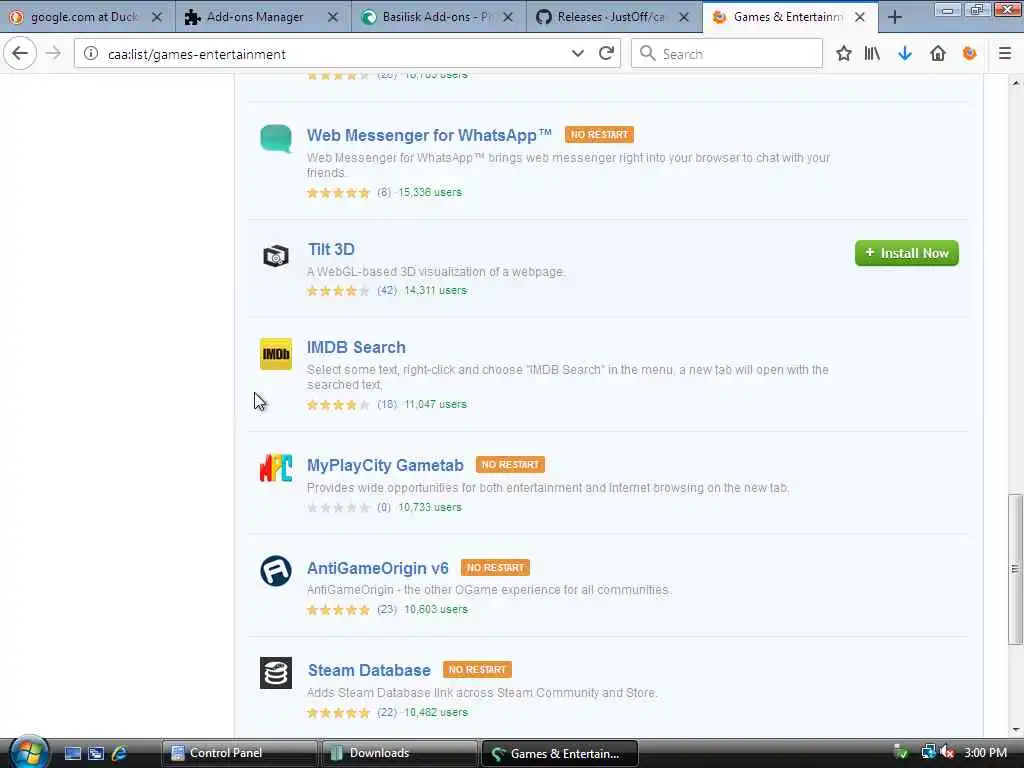Viewport: 1024px width, 768px height.
Task: Reload the current page
Action: point(606,54)
